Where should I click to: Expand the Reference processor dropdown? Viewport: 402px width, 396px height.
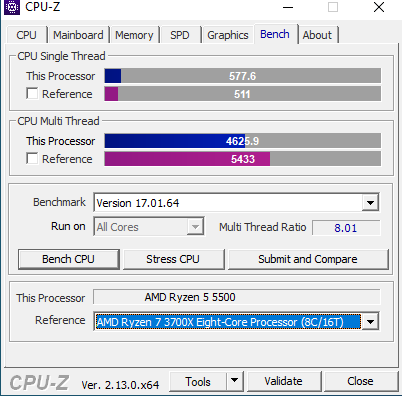point(370,322)
